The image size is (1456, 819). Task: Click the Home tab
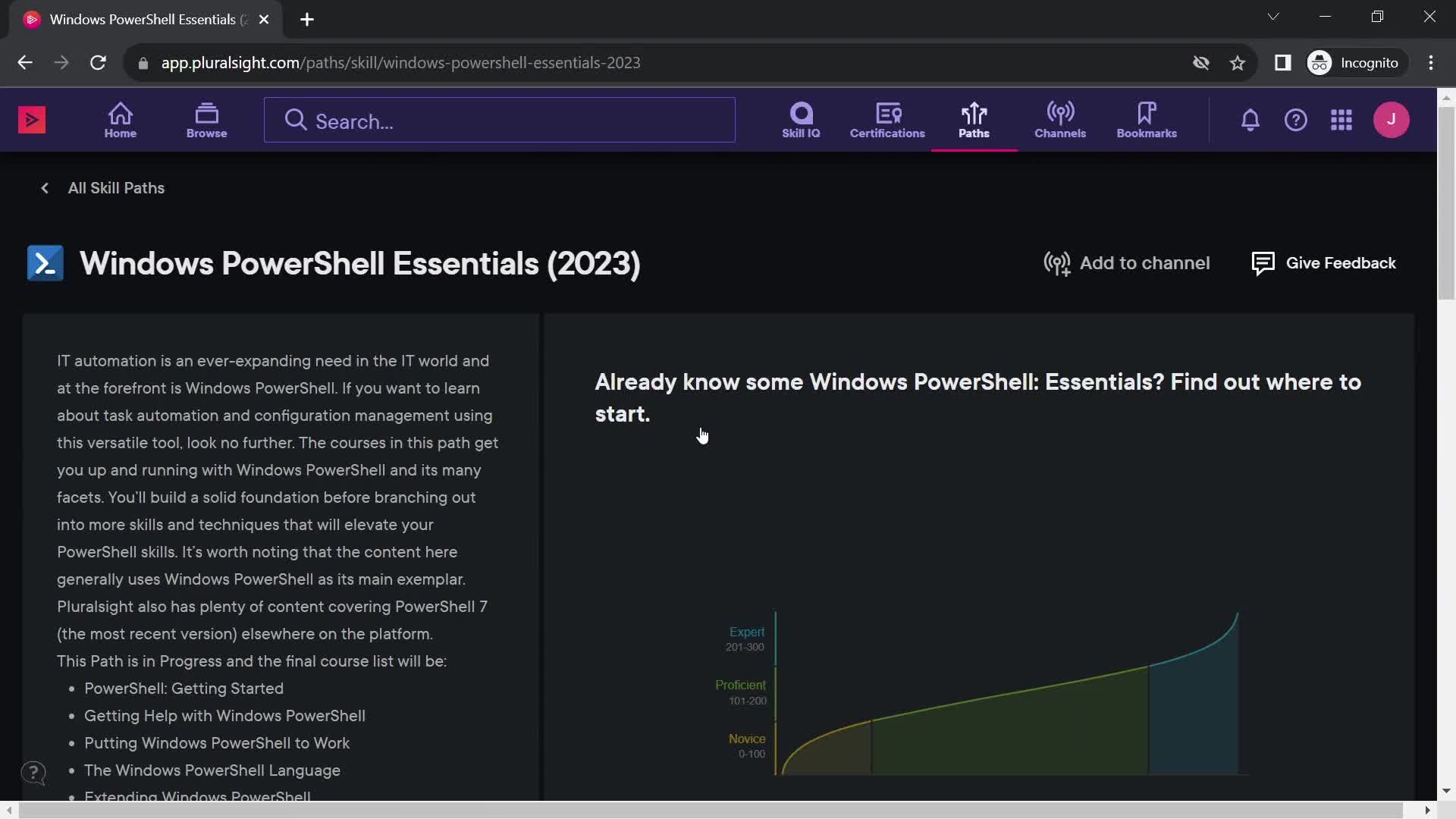pyautogui.click(x=121, y=119)
